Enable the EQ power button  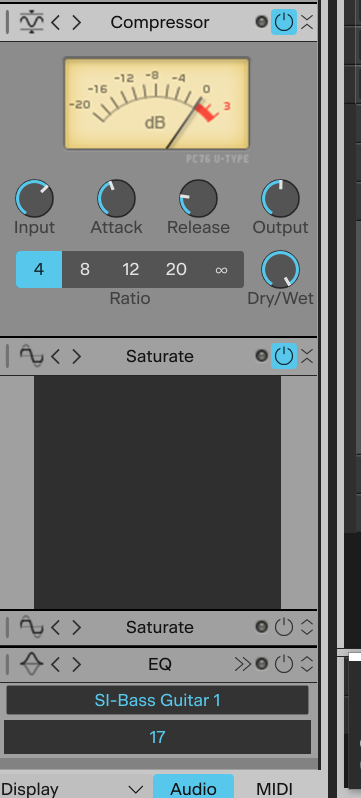[x=284, y=664]
